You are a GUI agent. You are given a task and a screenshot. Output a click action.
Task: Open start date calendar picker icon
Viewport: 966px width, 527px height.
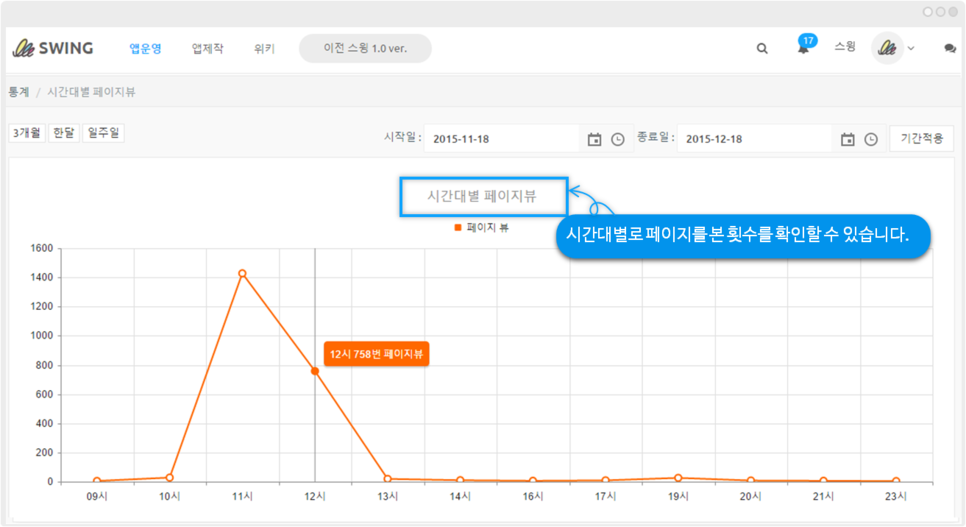coord(594,139)
